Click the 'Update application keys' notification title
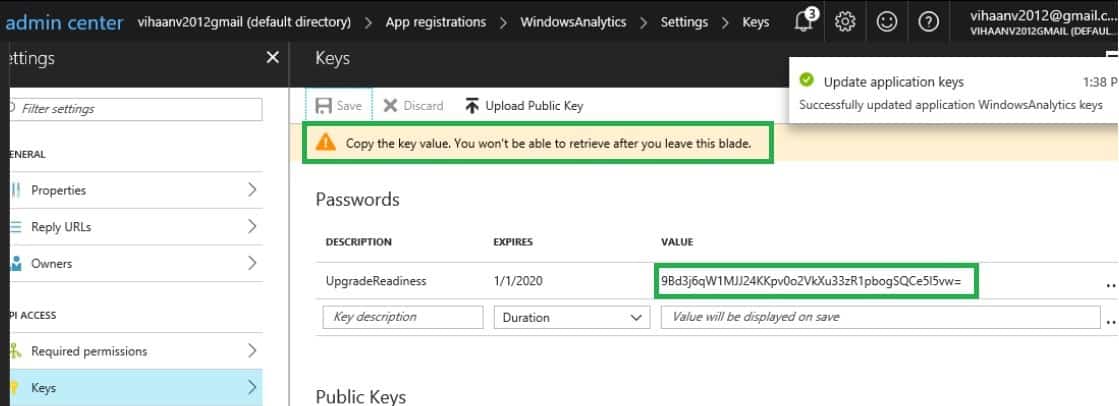 [x=893, y=82]
